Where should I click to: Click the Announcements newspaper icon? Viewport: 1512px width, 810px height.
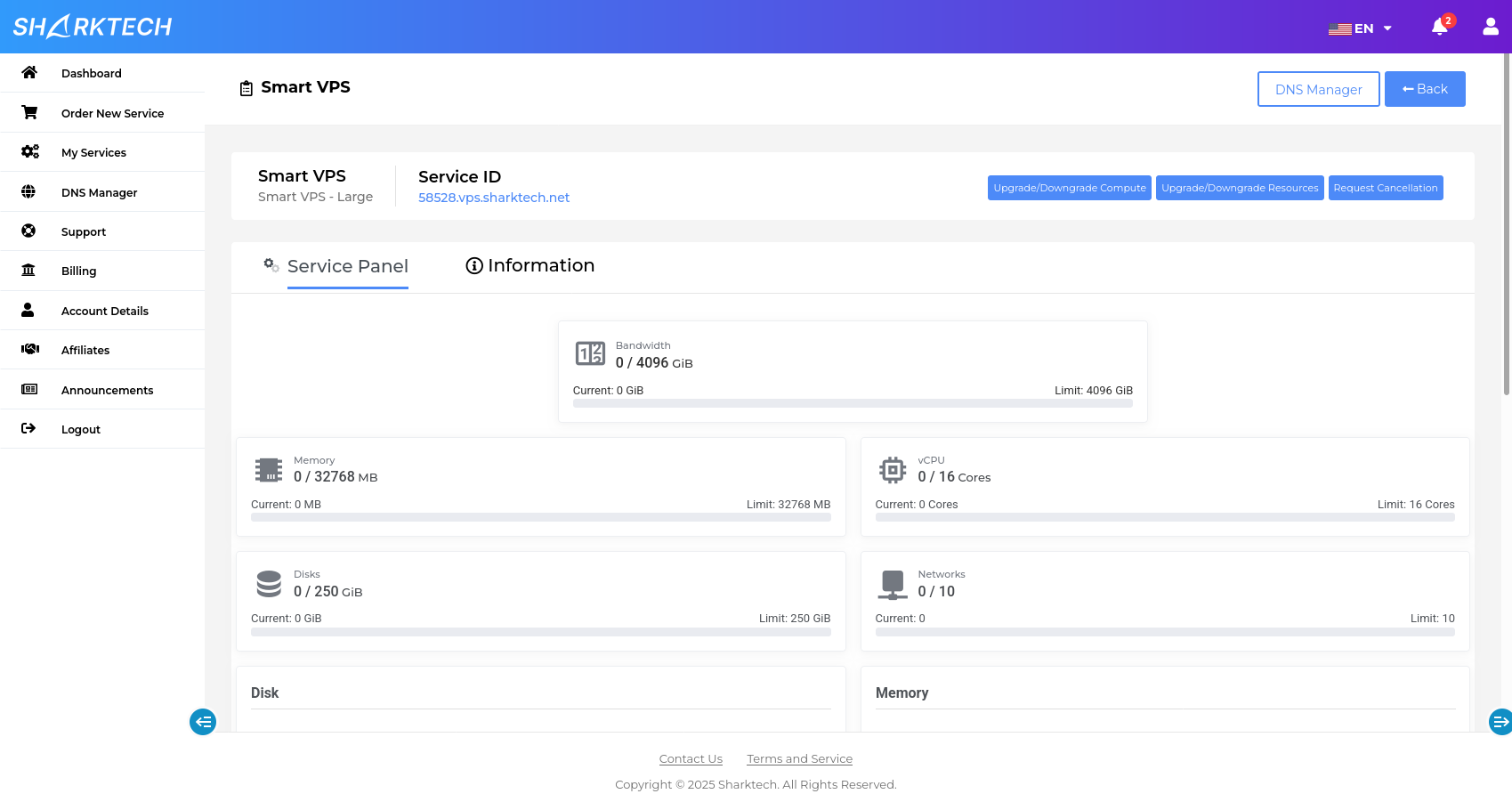point(29,389)
